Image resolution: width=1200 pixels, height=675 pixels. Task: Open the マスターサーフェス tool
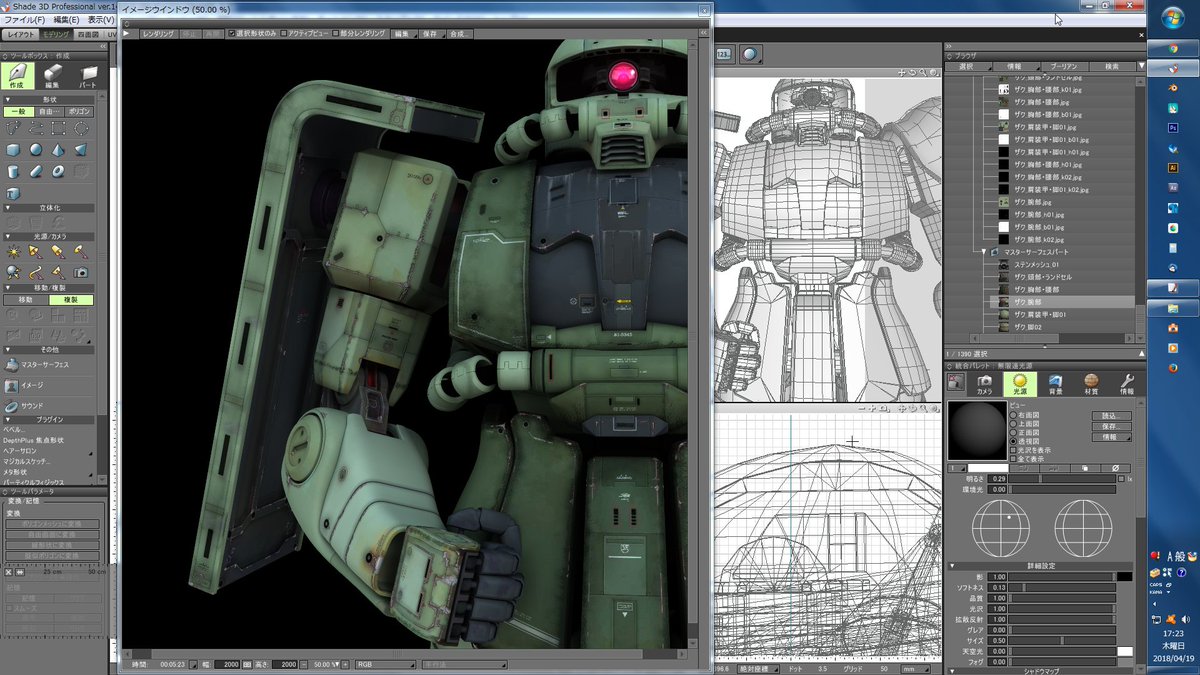tap(37, 364)
